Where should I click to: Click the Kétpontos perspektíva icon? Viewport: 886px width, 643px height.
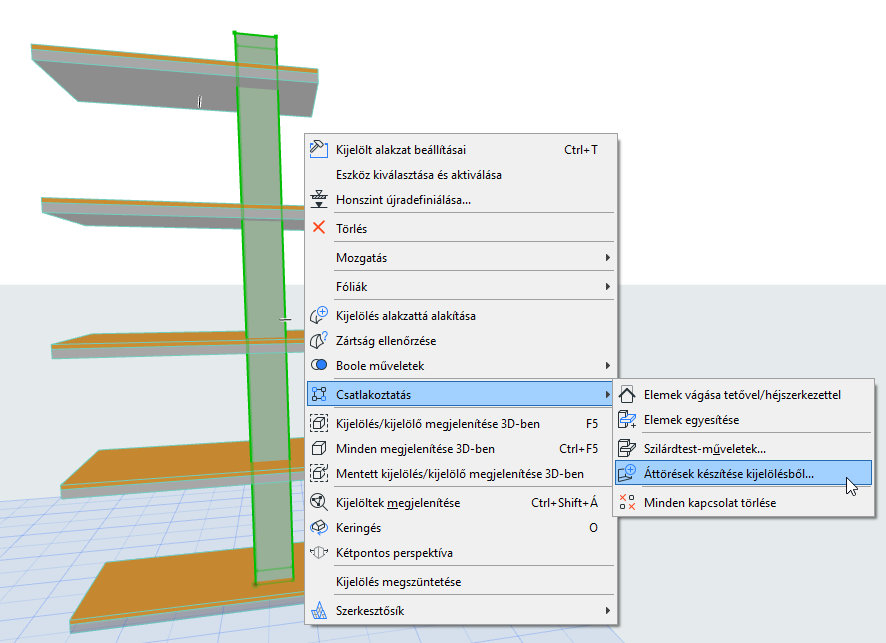[x=319, y=552]
